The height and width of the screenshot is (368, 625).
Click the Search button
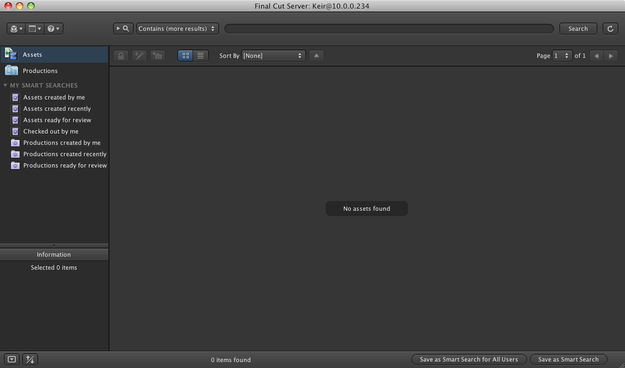coord(578,29)
